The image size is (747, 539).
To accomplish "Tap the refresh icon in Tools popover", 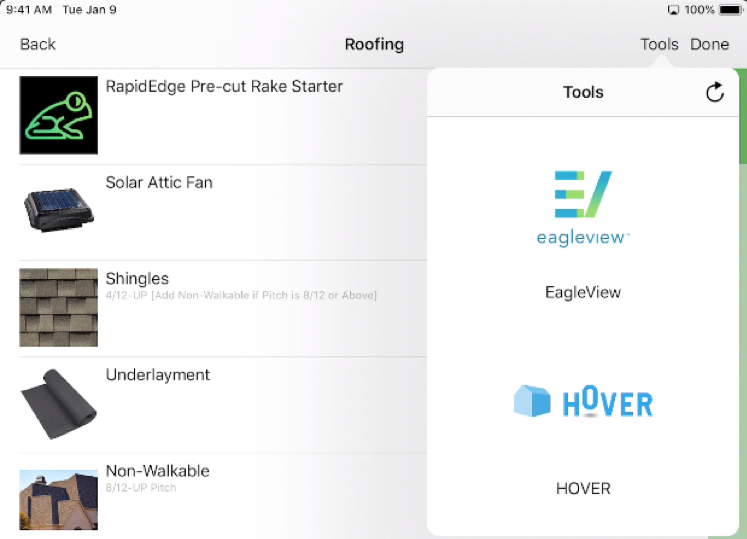I will pyautogui.click(x=715, y=92).
